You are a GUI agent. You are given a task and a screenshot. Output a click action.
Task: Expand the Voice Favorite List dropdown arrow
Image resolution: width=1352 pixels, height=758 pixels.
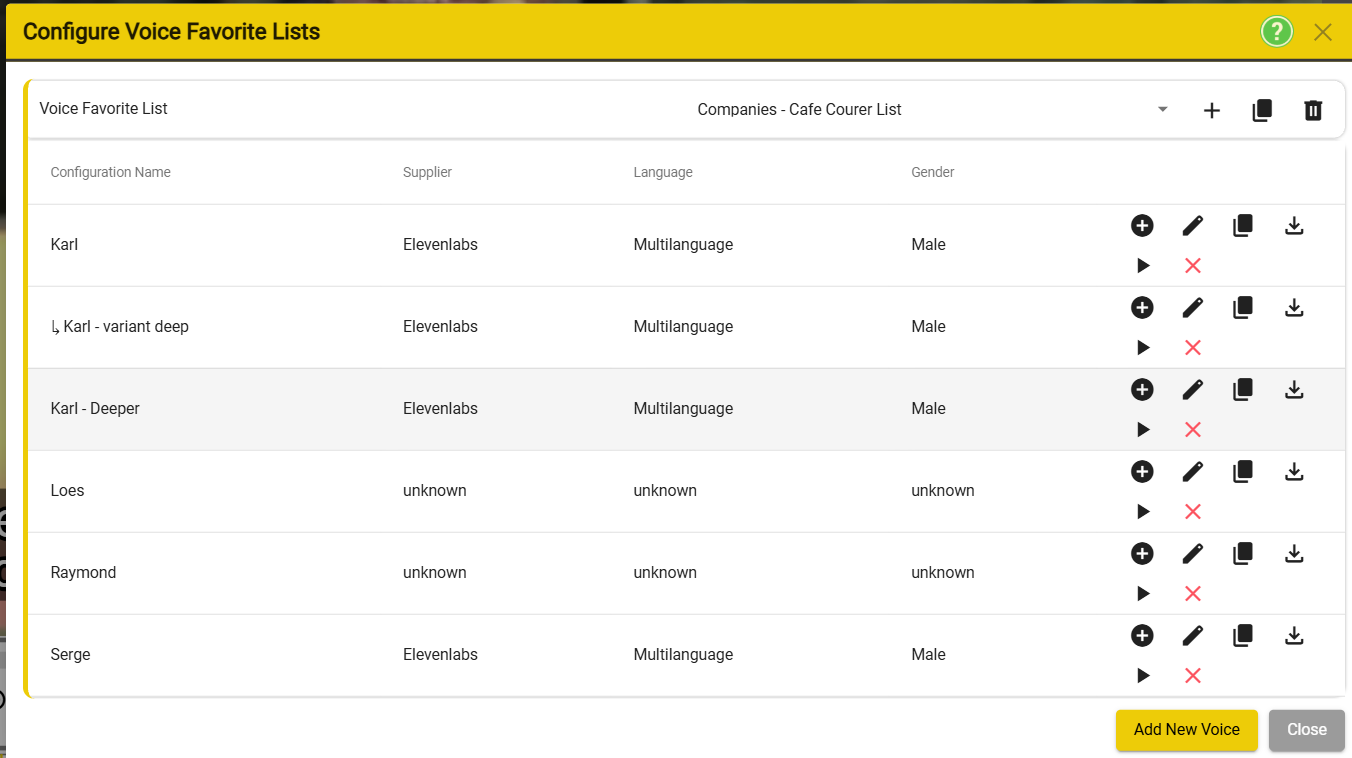1163,109
